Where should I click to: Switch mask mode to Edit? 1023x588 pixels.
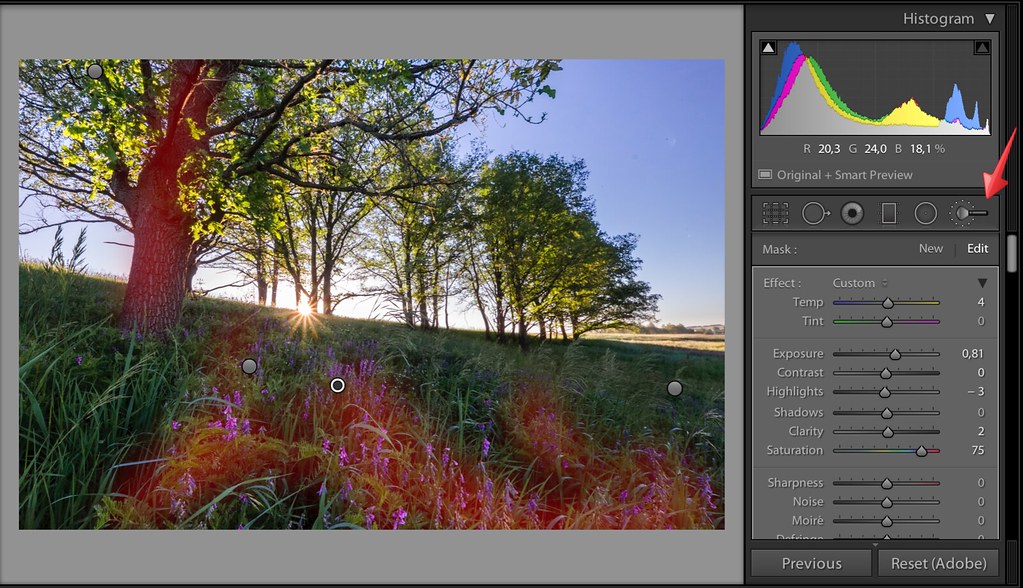(977, 249)
